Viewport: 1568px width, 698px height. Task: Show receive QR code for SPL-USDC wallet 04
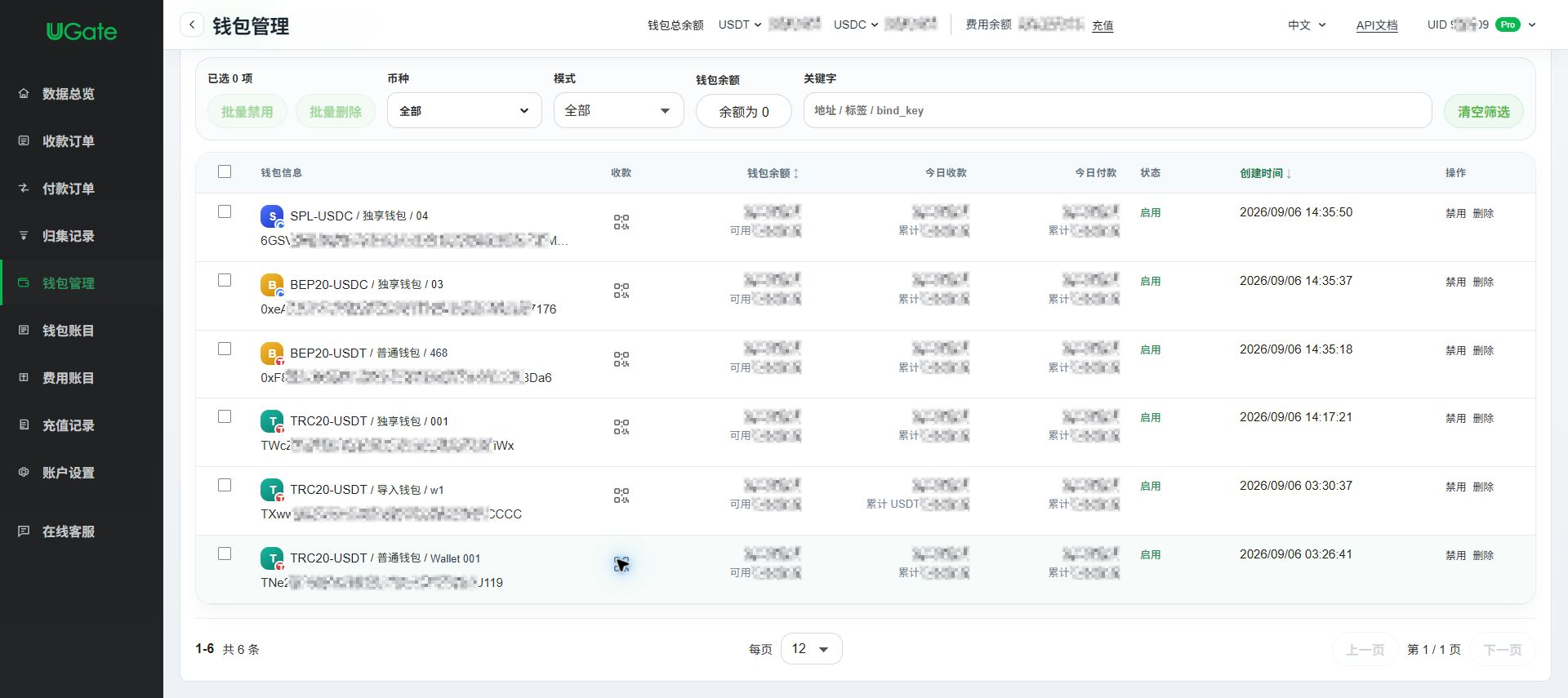pyautogui.click(x=621, y=222)
